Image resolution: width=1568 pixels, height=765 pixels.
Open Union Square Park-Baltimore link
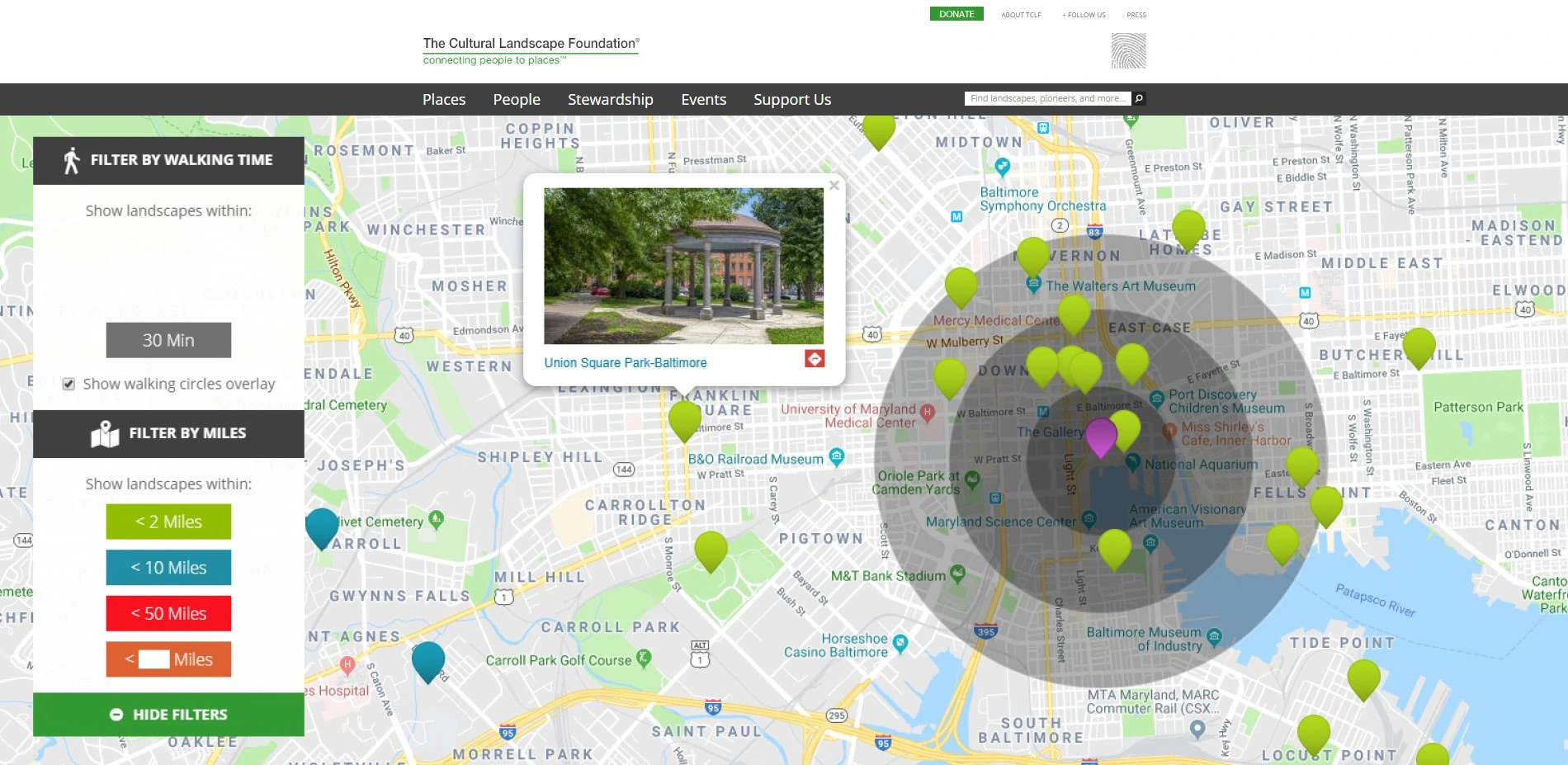coord(625,362)
